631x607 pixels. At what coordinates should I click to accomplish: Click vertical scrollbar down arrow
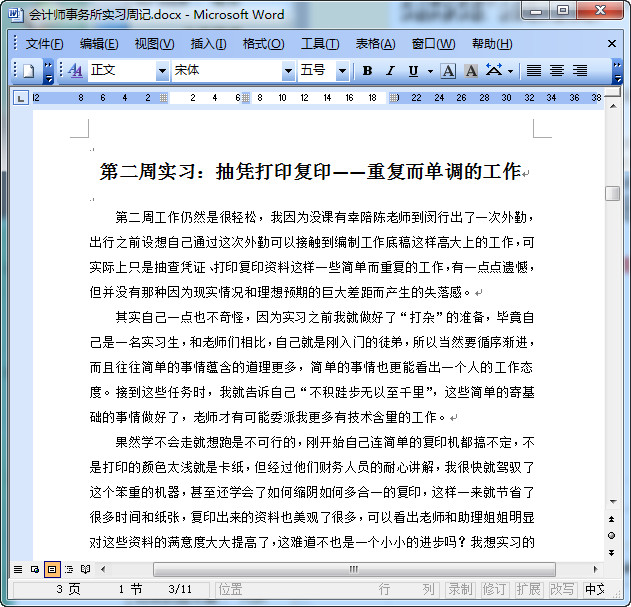click(613, 502)
